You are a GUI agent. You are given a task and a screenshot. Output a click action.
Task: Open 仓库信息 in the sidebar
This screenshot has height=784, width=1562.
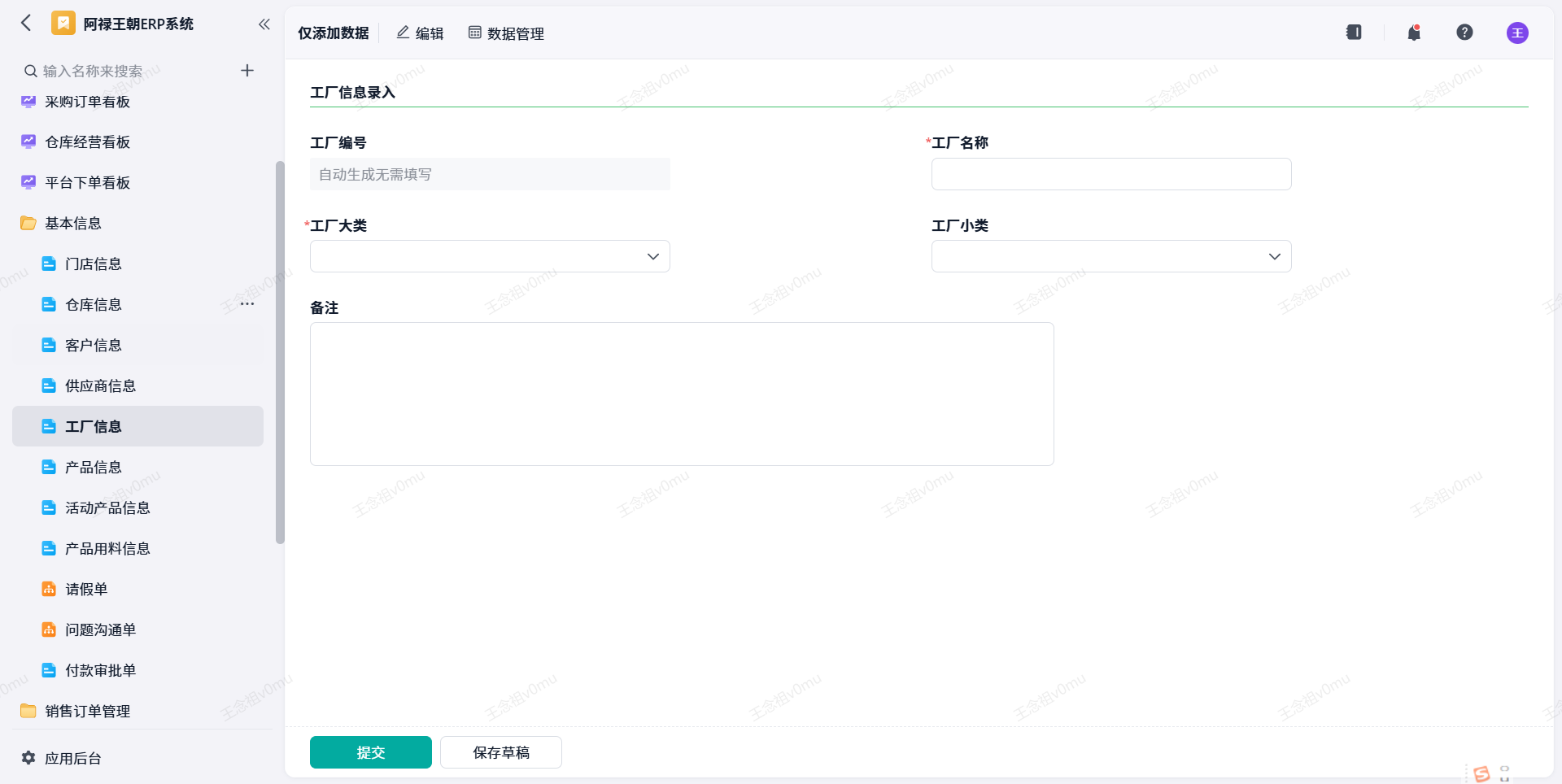(x=138, y=304)
